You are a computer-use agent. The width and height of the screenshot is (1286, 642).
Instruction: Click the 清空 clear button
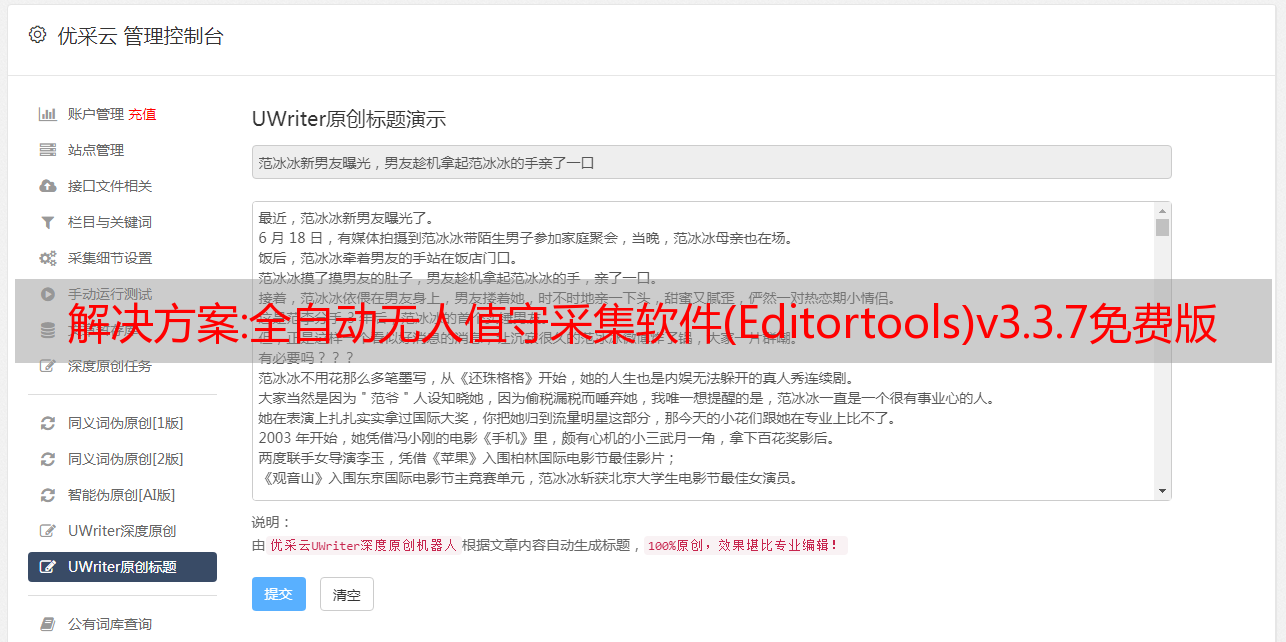[347, 594]
